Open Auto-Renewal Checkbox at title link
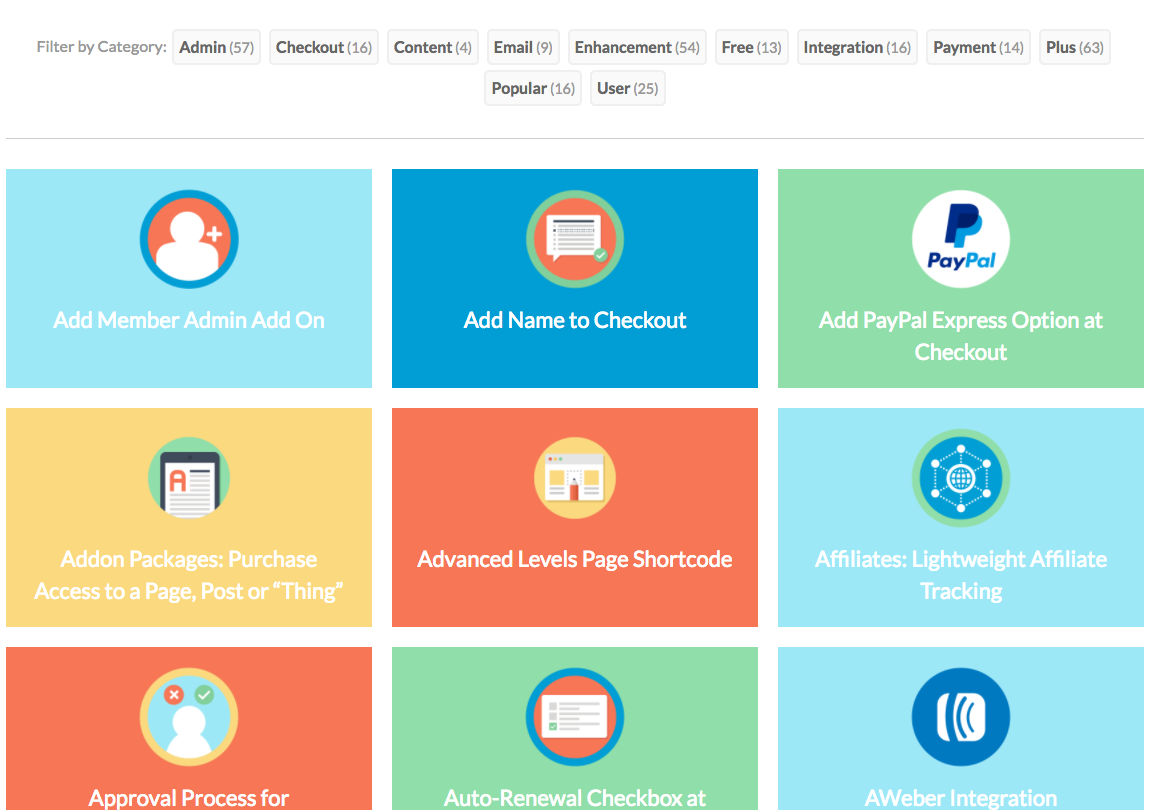1150x810 pixels. tap(575, 798)
